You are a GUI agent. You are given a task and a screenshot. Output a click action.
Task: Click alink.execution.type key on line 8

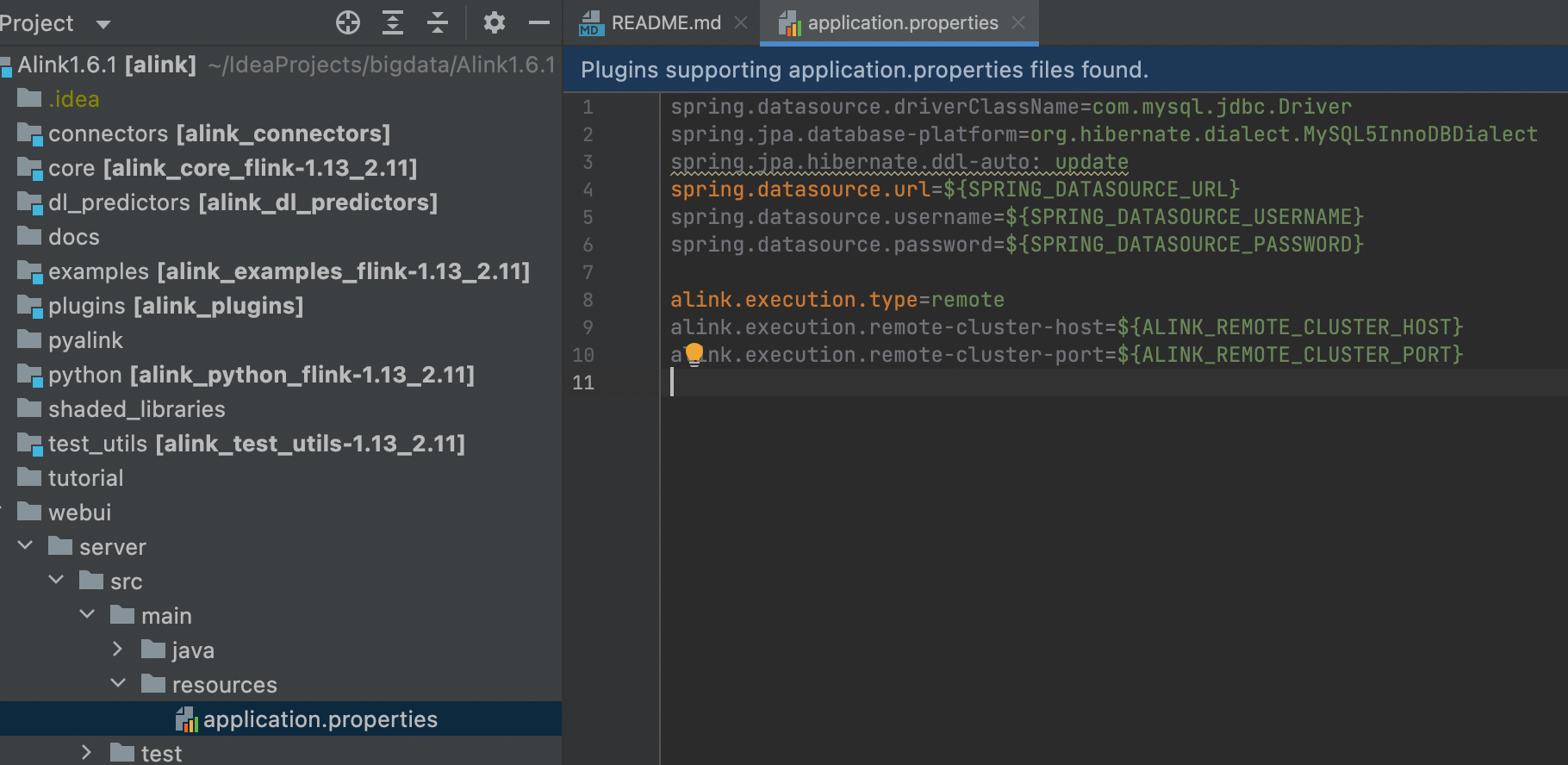point(794,300)
